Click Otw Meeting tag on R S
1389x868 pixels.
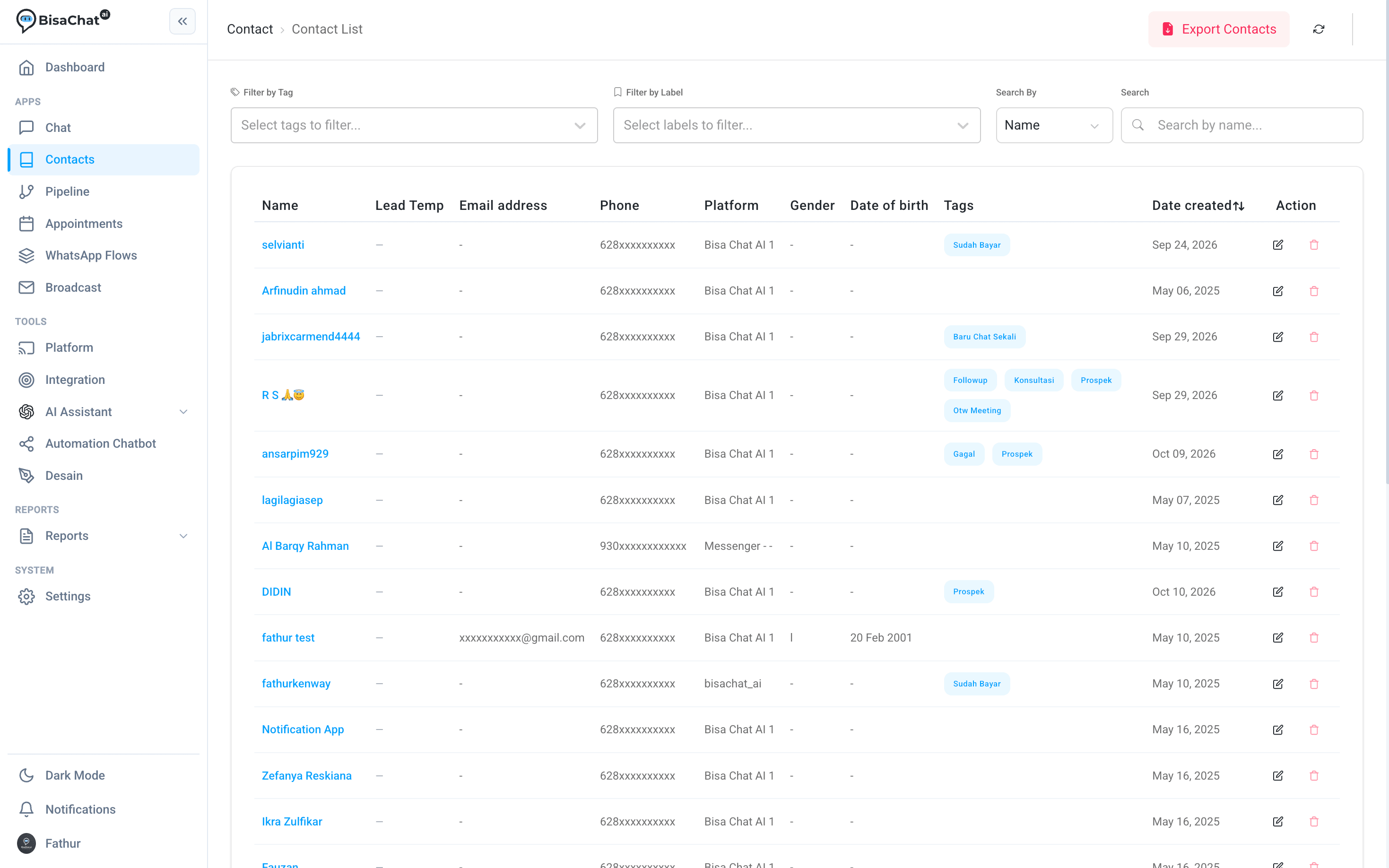pos(977,410)
